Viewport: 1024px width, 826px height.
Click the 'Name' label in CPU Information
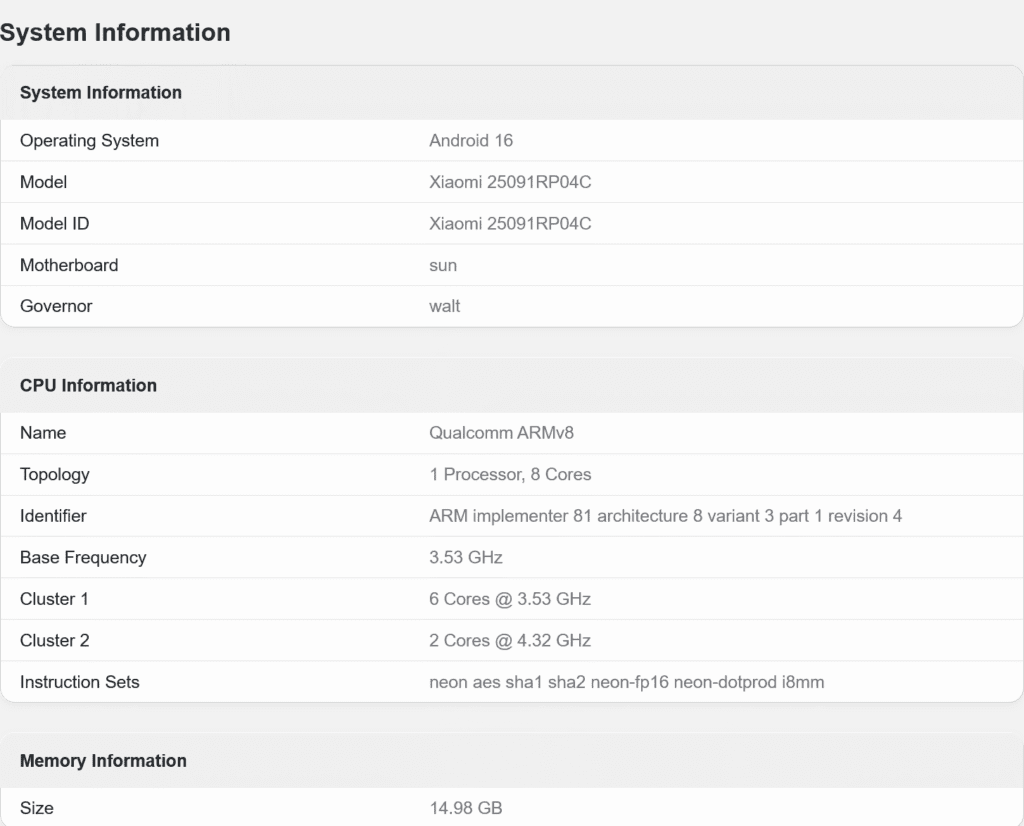click(43, 433)
